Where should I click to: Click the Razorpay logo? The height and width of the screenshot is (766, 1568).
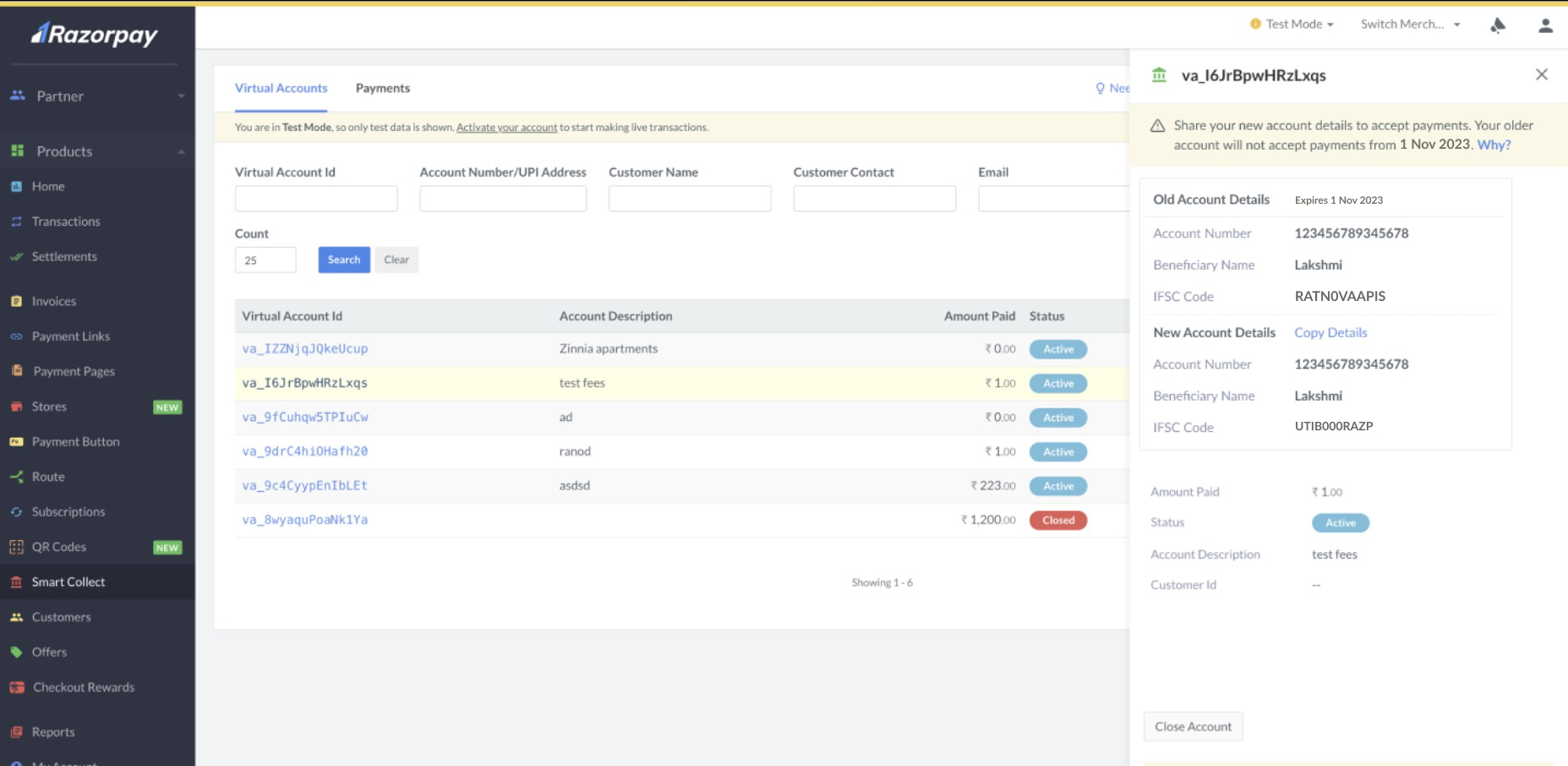tap(95, 34)
